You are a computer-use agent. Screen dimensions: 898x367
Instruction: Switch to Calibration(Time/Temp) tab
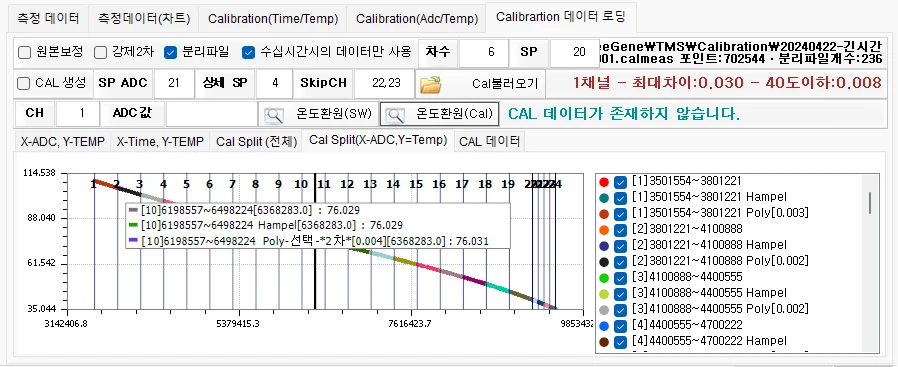[x=273, y=18]
